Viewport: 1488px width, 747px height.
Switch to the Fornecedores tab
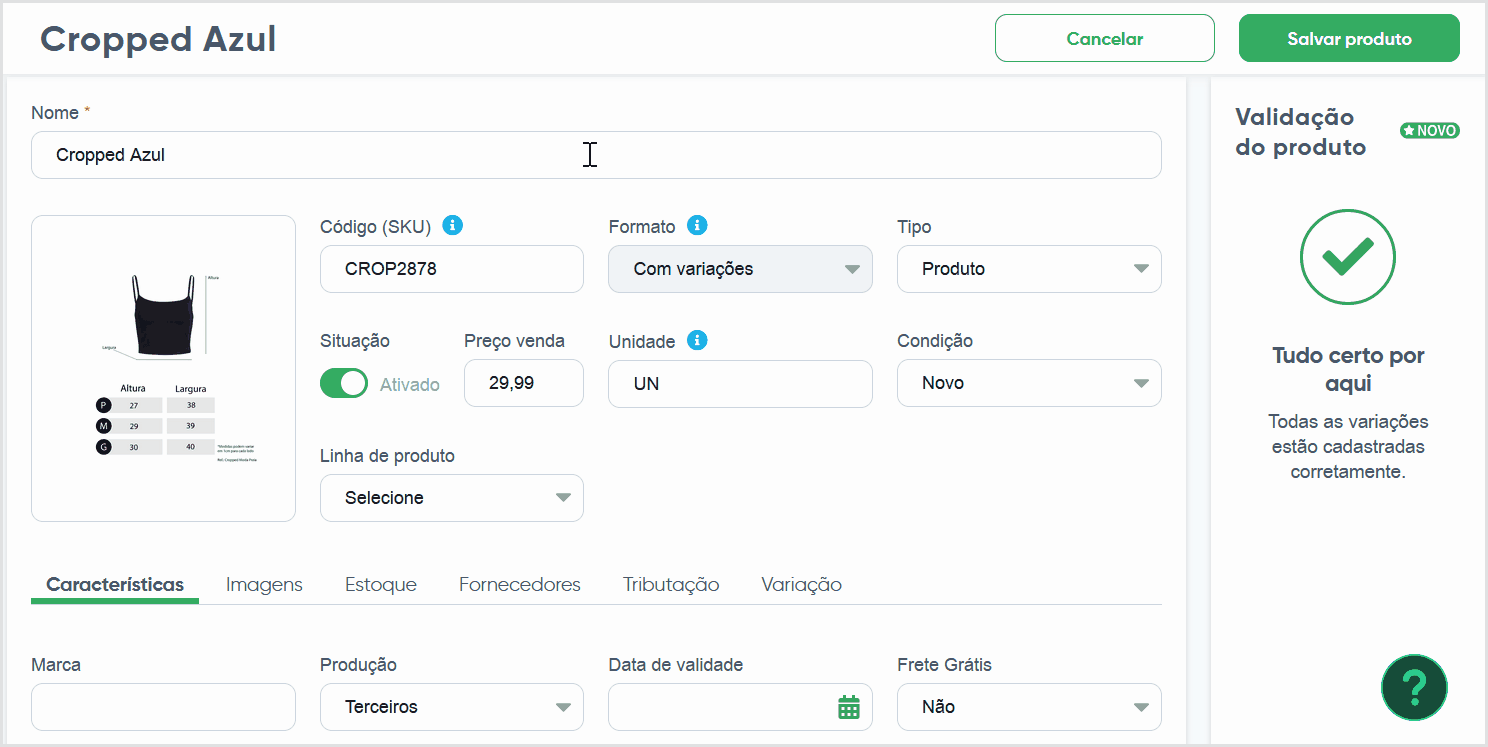(520, 585)
